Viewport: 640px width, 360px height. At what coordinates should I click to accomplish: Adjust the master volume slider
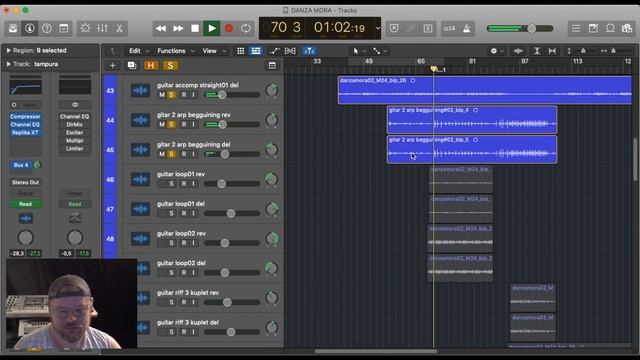point(531,28)
